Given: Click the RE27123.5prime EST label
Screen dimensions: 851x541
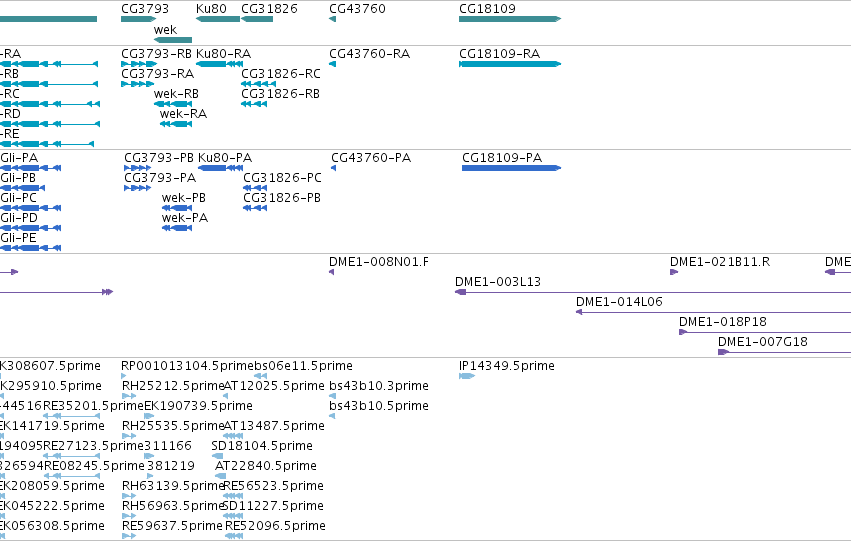Looking at the screenshot, I should click(93, 447).
